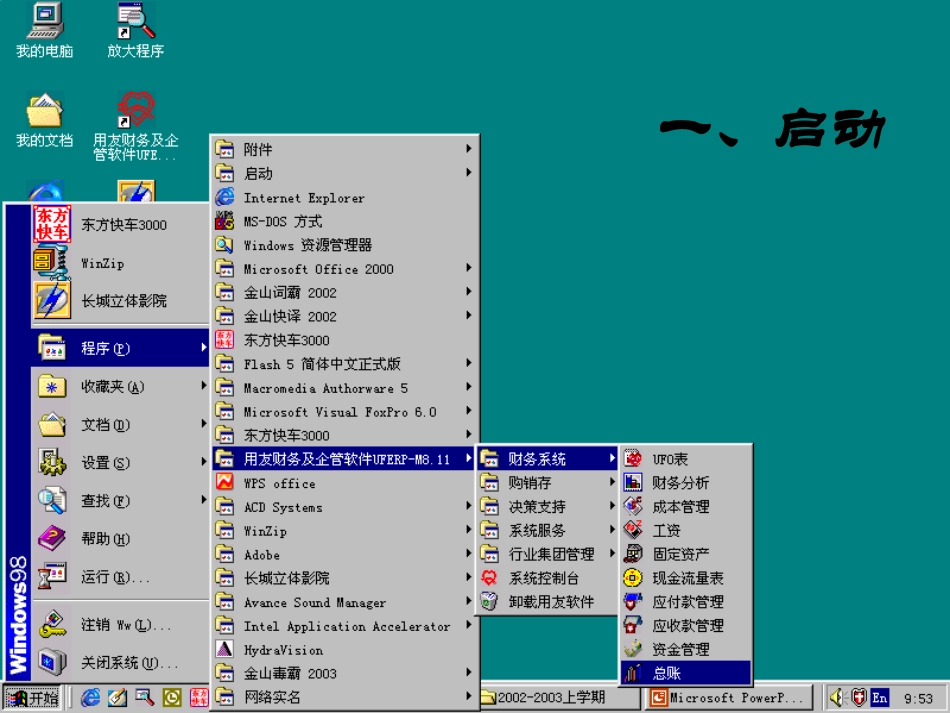
Task: Select 财务系统 submenu item
Action: pos(548,459)
